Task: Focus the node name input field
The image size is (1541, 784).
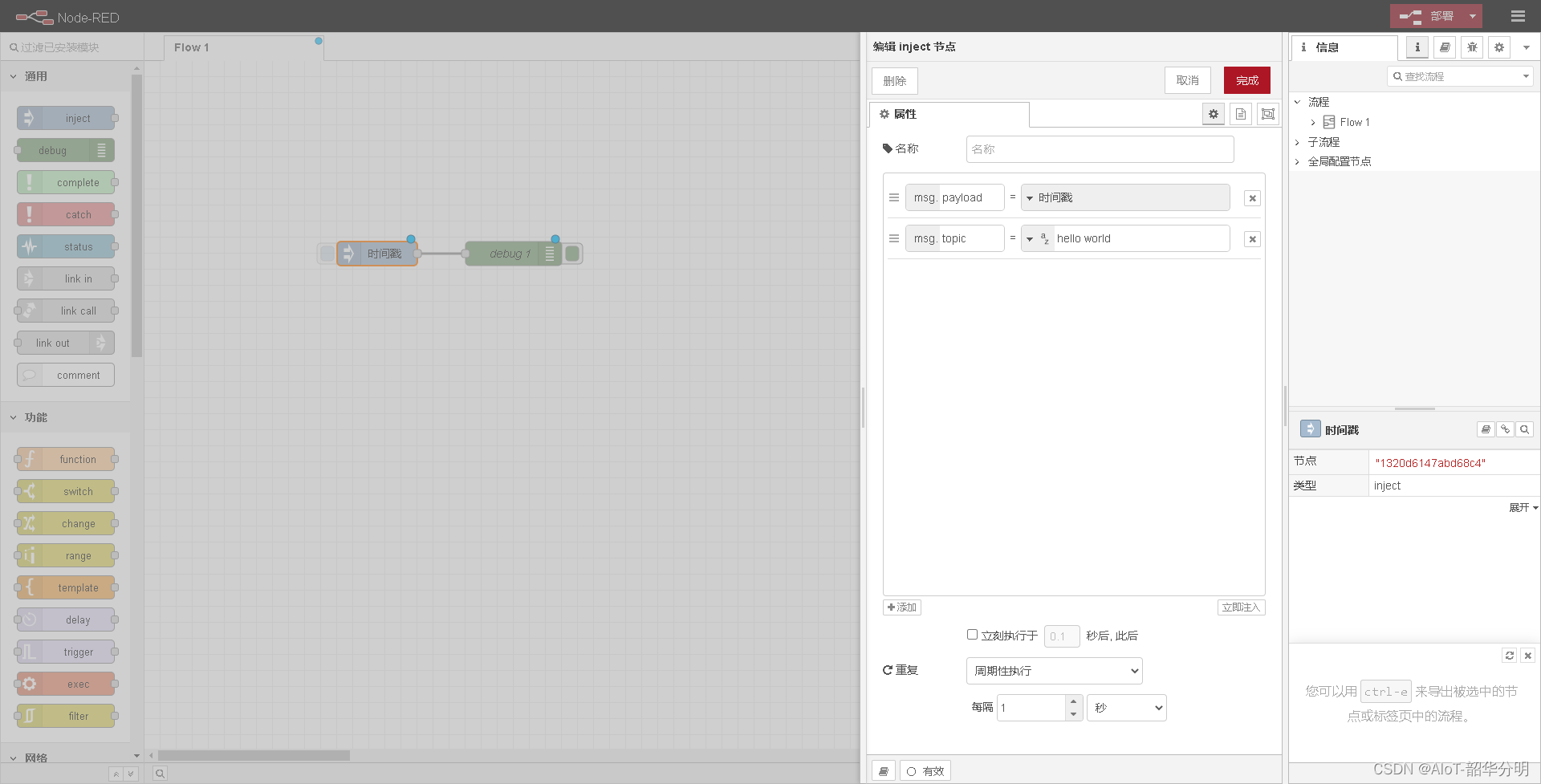Action: pyautogui.click(x=1100, y=149)
